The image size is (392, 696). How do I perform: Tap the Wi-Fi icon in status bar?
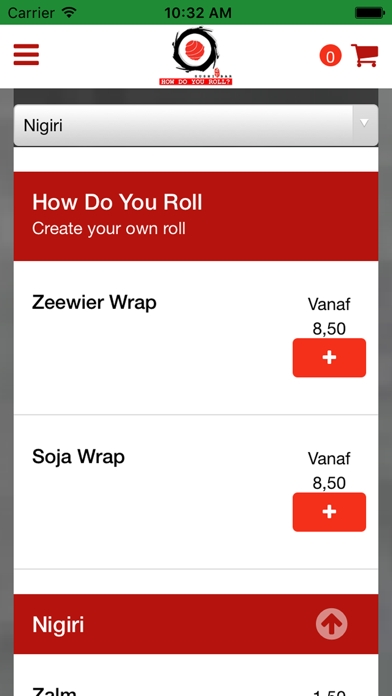[69, 12]
